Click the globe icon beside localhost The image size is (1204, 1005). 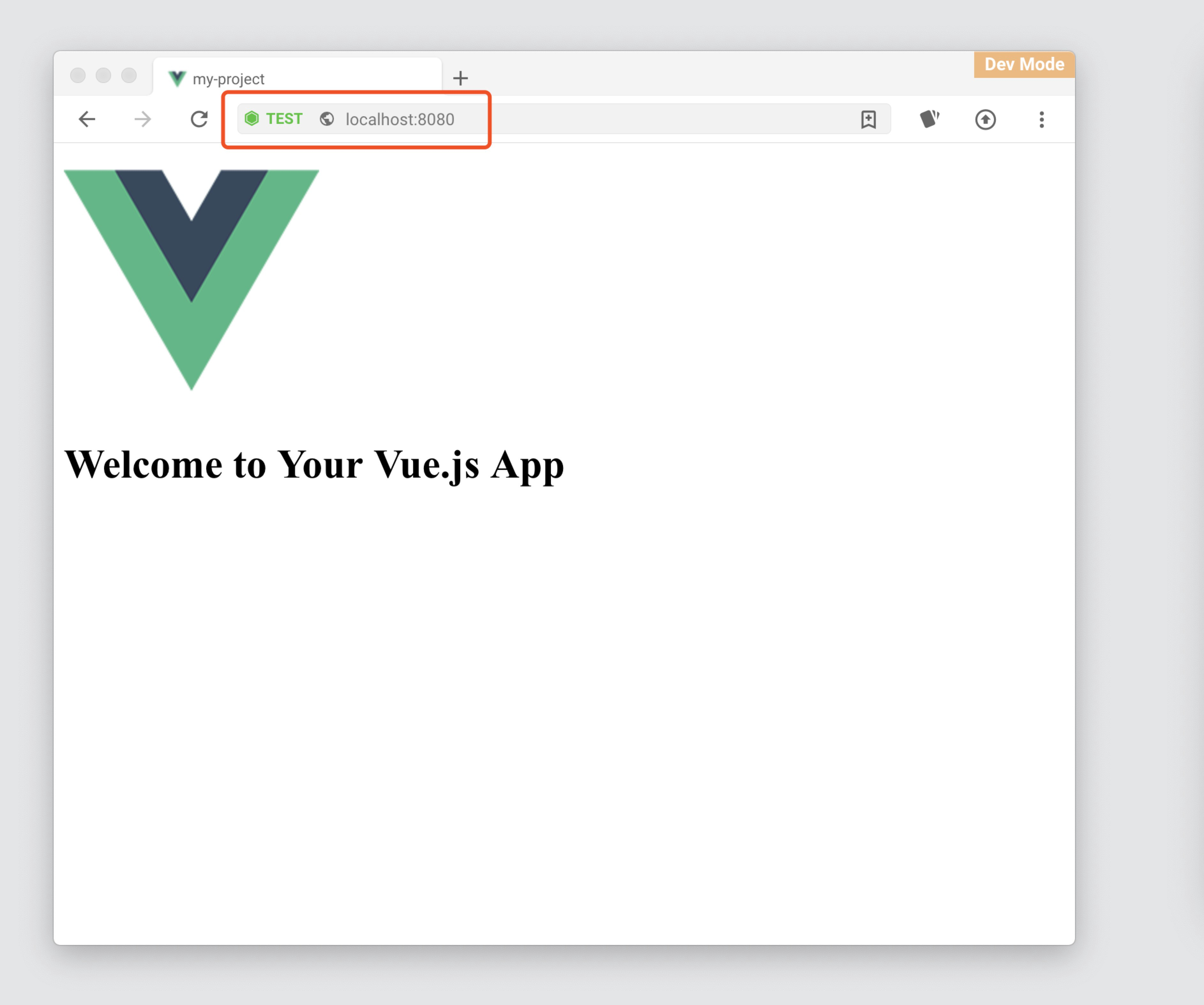pos(327,119)
